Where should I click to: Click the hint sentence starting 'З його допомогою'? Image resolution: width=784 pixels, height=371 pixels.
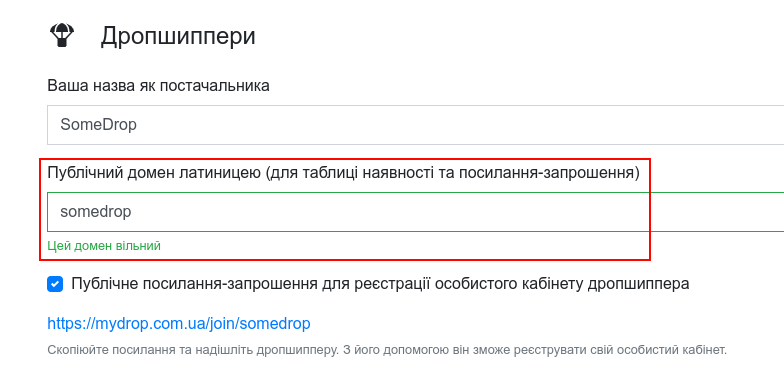pyautogui.click(x=534, y=350)
